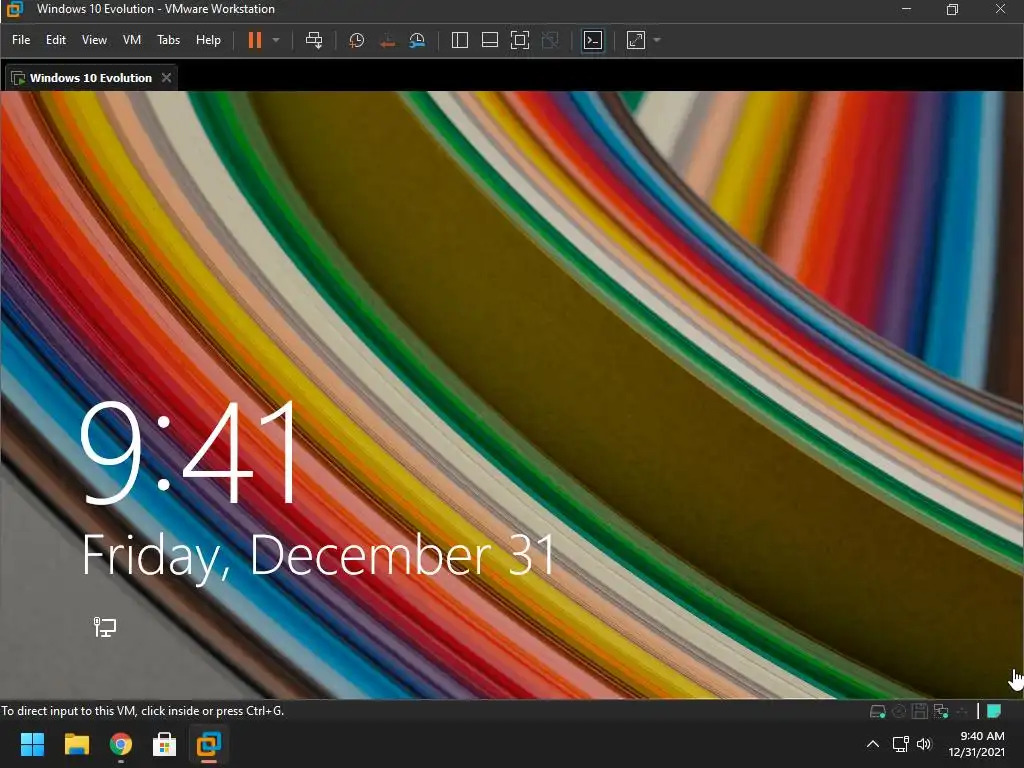Click the orange Suspend VM pause button
The image size is (1024, 768).
255,40
